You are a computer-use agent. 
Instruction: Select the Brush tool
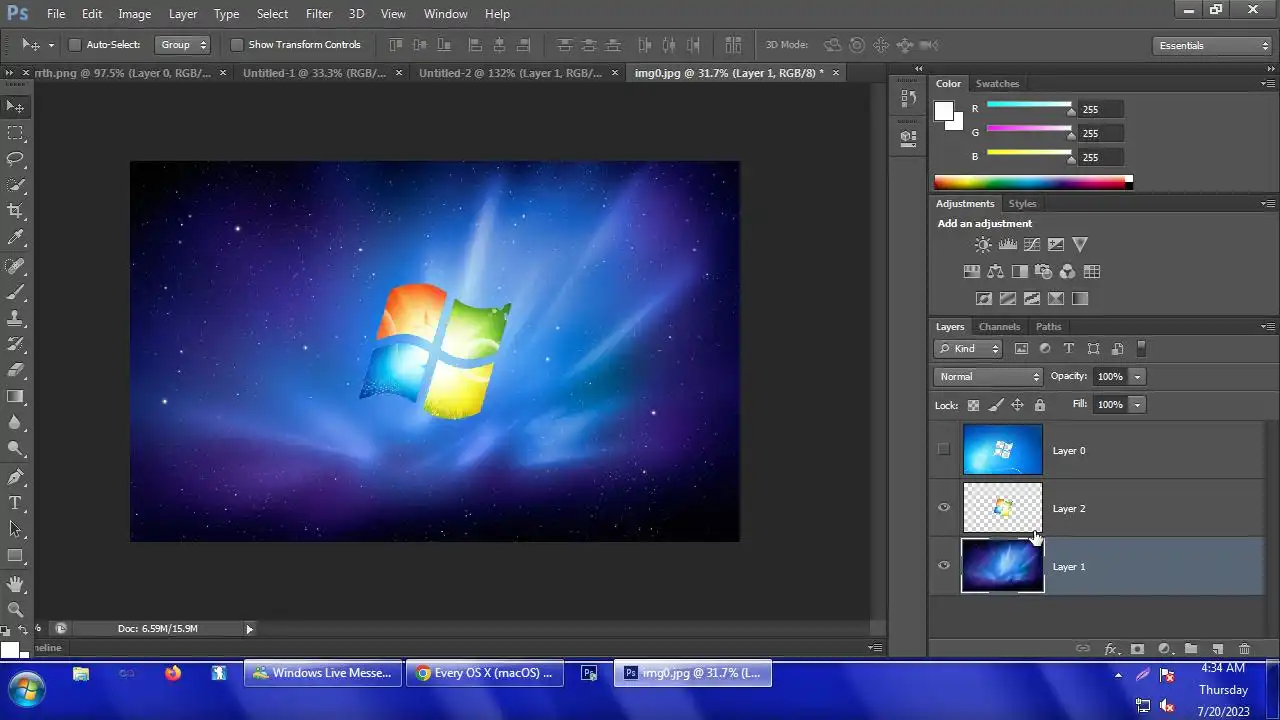(x=15, y=292)
